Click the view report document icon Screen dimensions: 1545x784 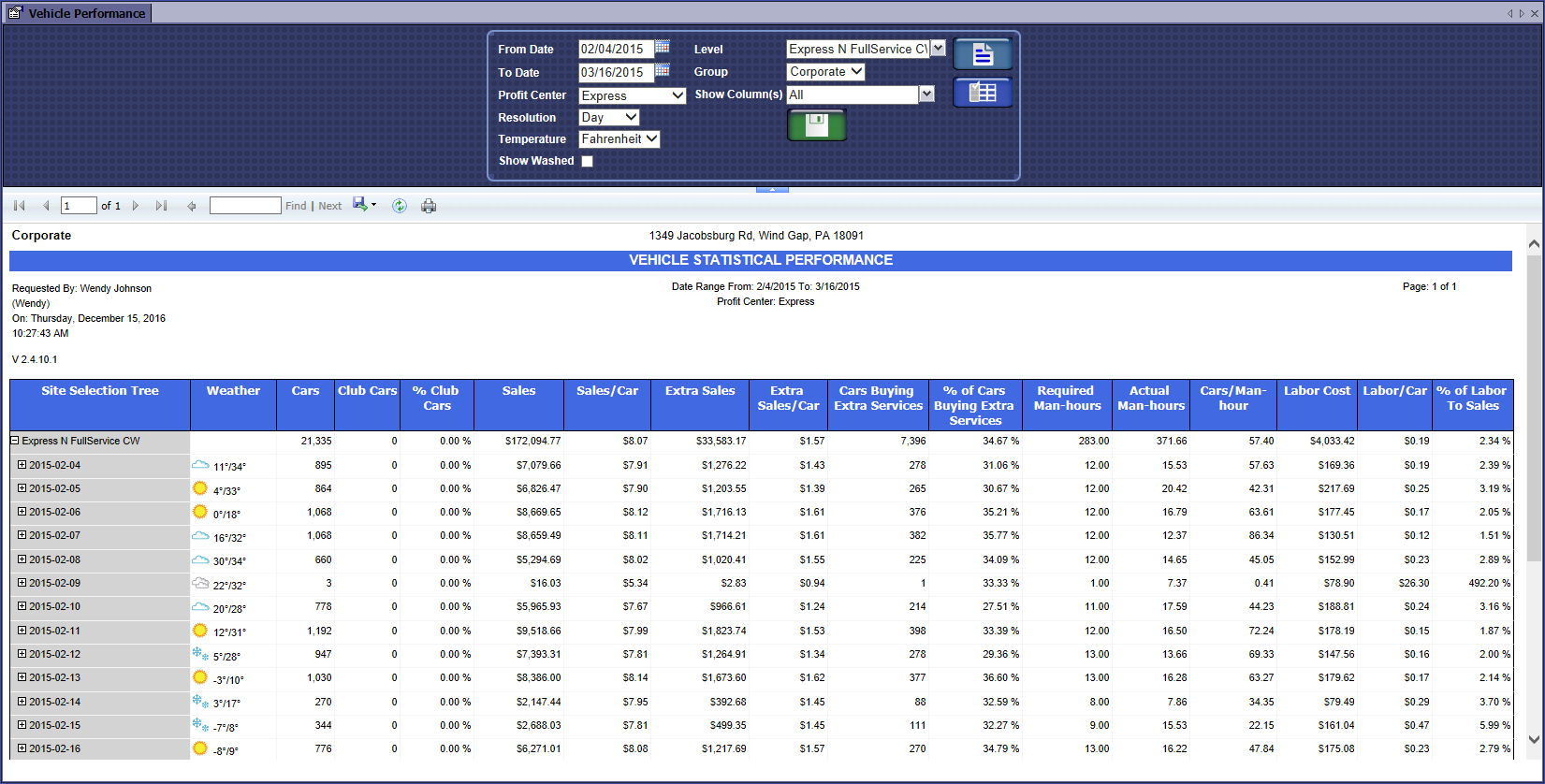pyautogui.click(x=982, y=54)
